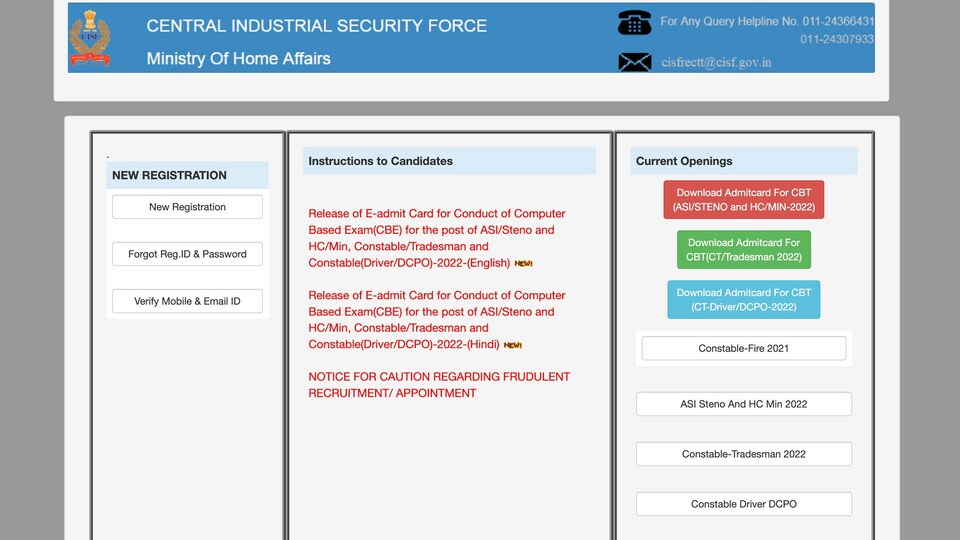Screen dimensions: 960x540
Task: Click the NEW badge beside the English notice
Action: click(523, 263)
